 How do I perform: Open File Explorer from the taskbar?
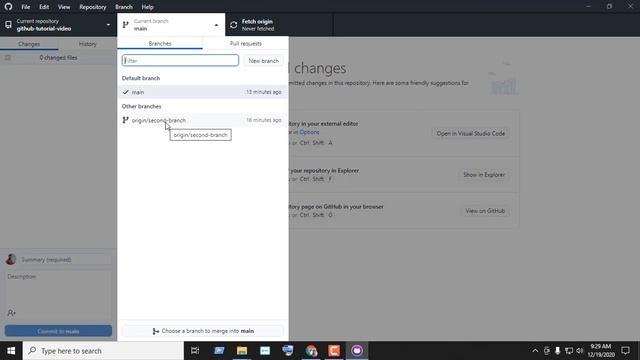pos(242,351)
